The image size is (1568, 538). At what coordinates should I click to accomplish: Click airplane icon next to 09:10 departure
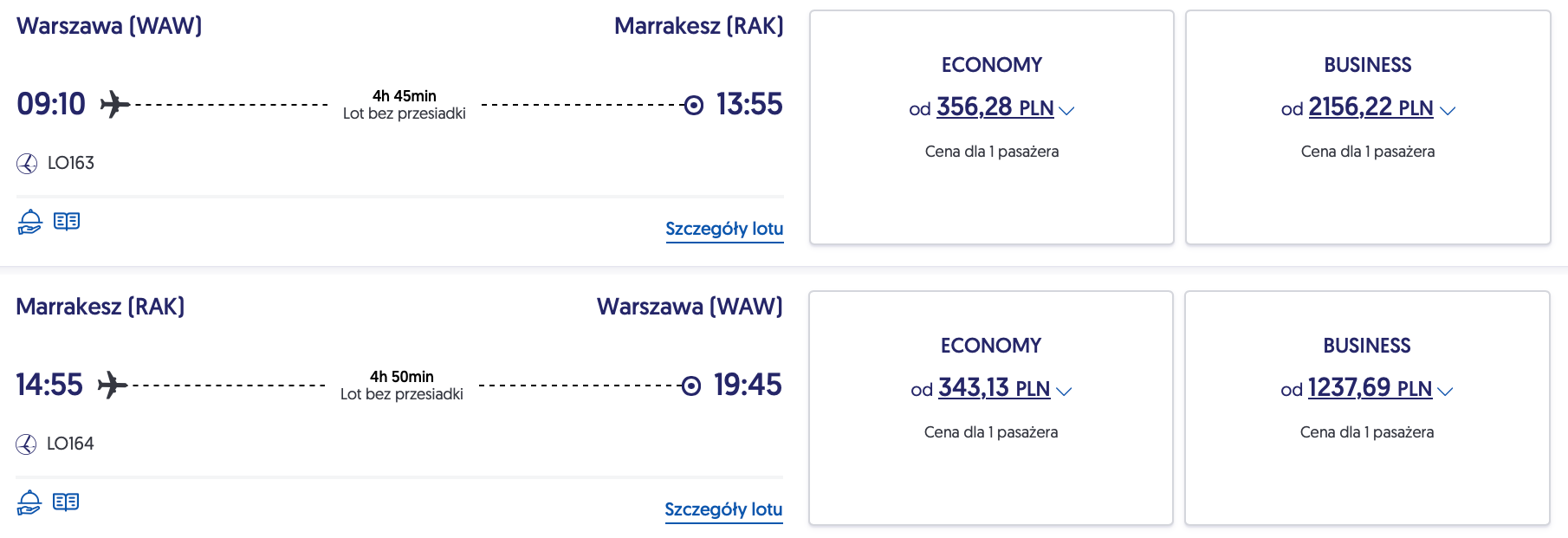pyautogui.click(x=114, y=105)
